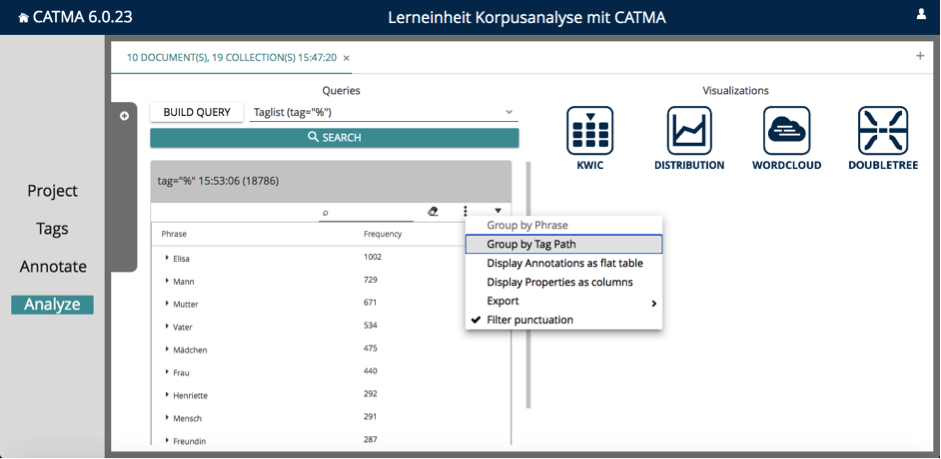Add a new analysis tab with plus

click(x=920, y=56)
